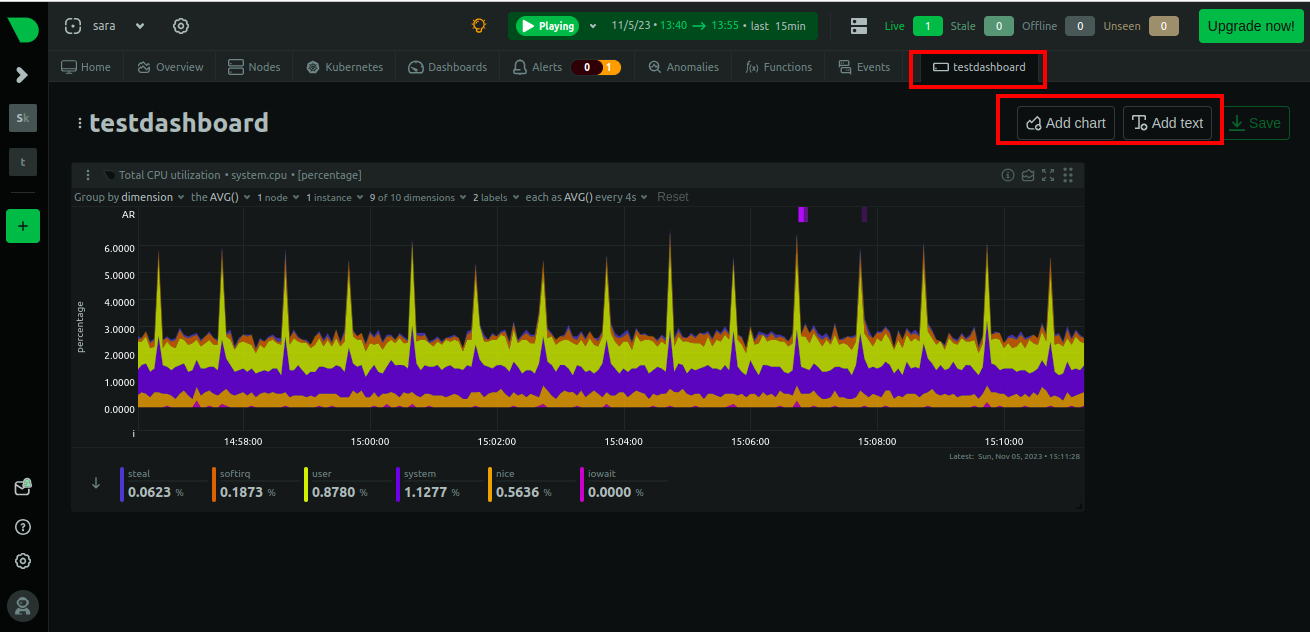Click the Netdata logo icon
The width and height of the screenshot is (1310, 632).
[x=23, y=29]
